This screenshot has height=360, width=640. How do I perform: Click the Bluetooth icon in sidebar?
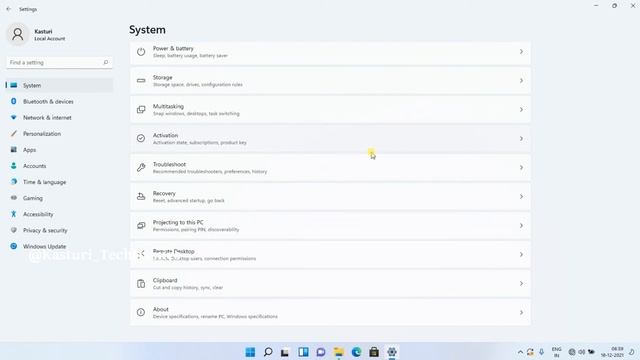tap(13, 101)
